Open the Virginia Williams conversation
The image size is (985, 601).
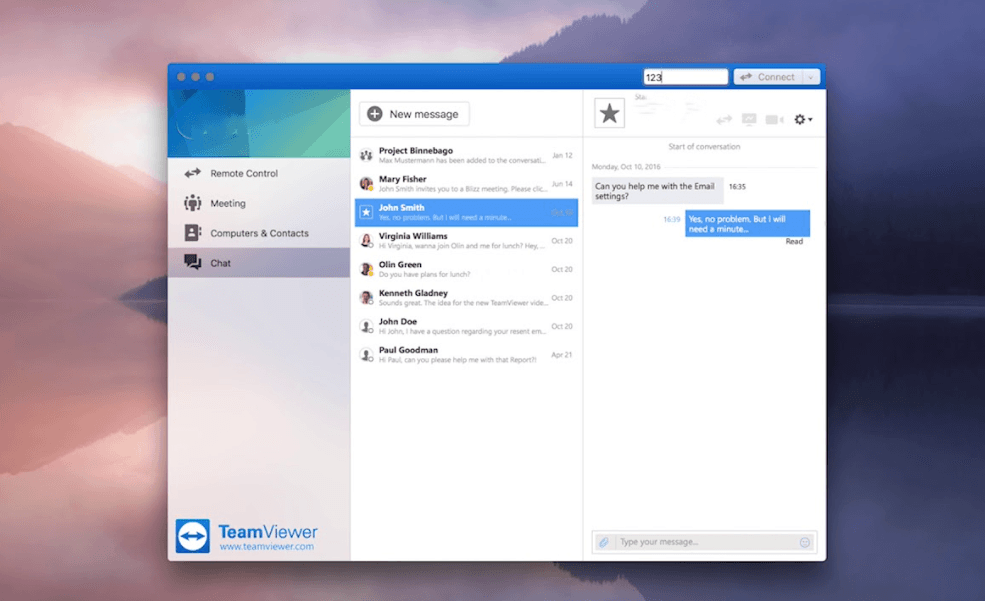(x=466, y=241)
